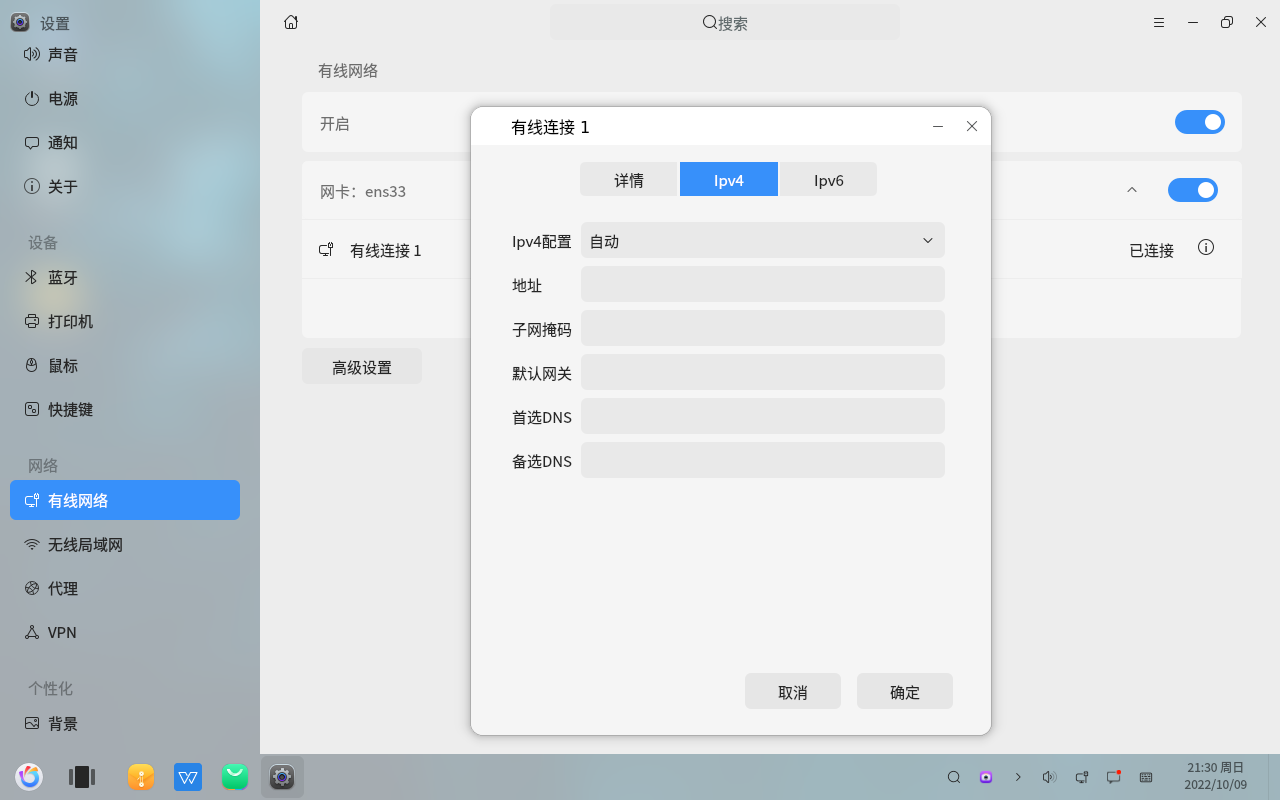Click the 确定 confirm button
Viewport: 1280px width, 800px height.
(905, 691)
